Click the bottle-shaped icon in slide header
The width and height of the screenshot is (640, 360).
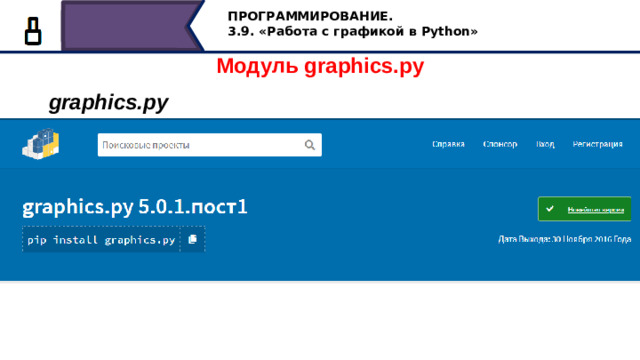pos(33,31)
